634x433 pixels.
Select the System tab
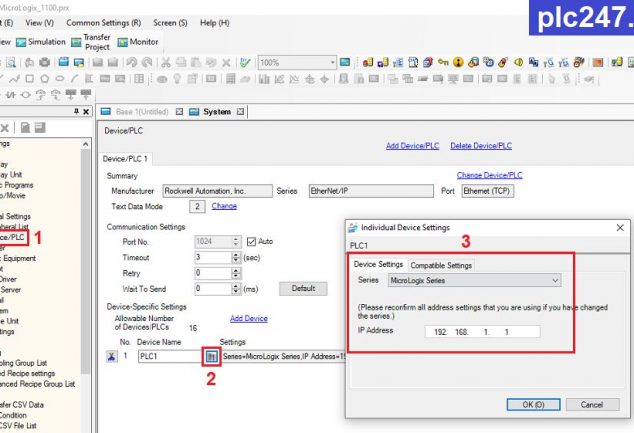217,112
